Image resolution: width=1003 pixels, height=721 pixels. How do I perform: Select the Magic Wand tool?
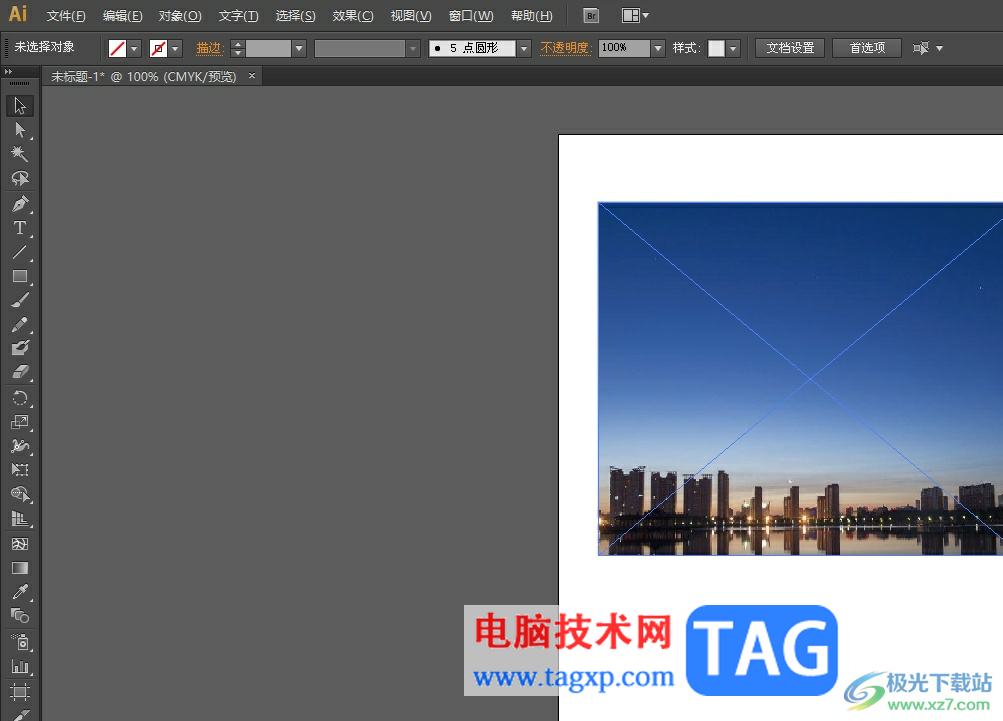tap(20, 154)
